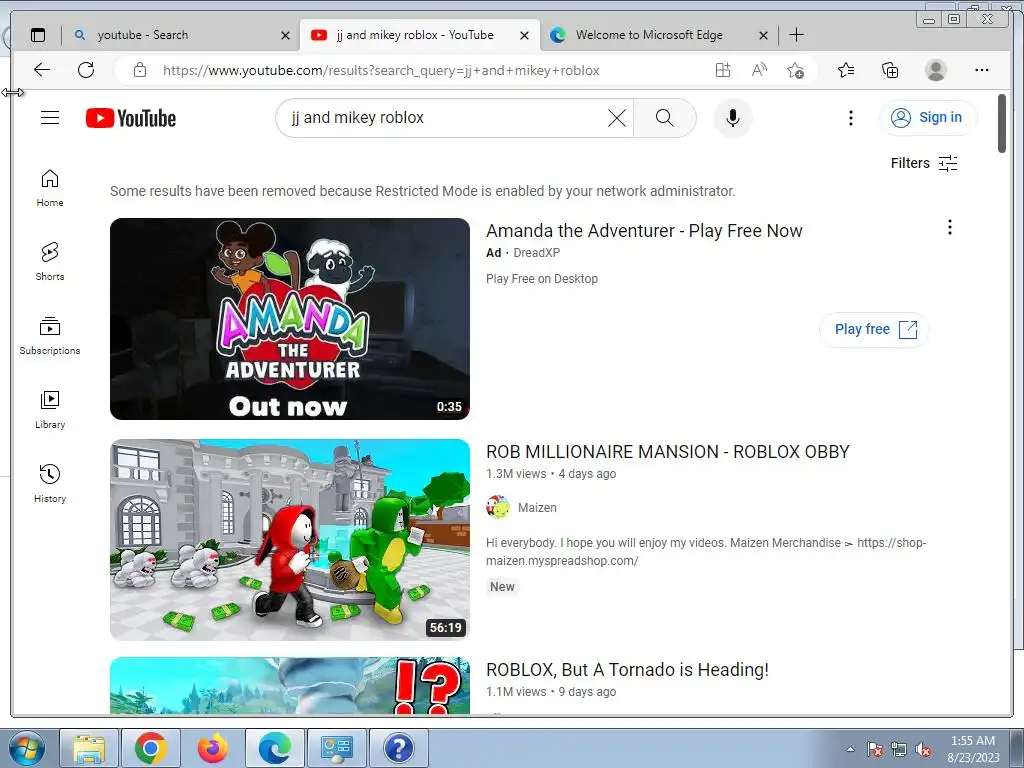Click the Microsoft Edge taskbar icon
Screen dimensions: 1024x768
[x=275, y=748]
